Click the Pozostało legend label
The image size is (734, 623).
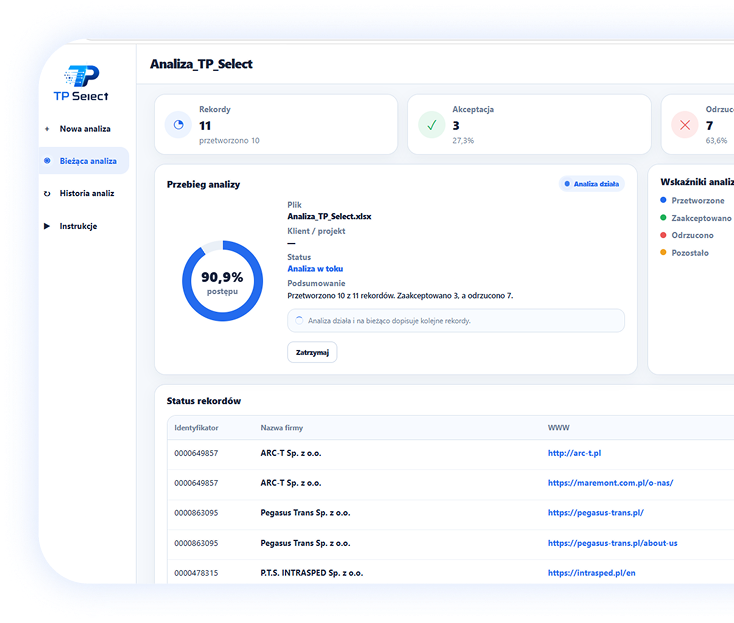(690, 253)
